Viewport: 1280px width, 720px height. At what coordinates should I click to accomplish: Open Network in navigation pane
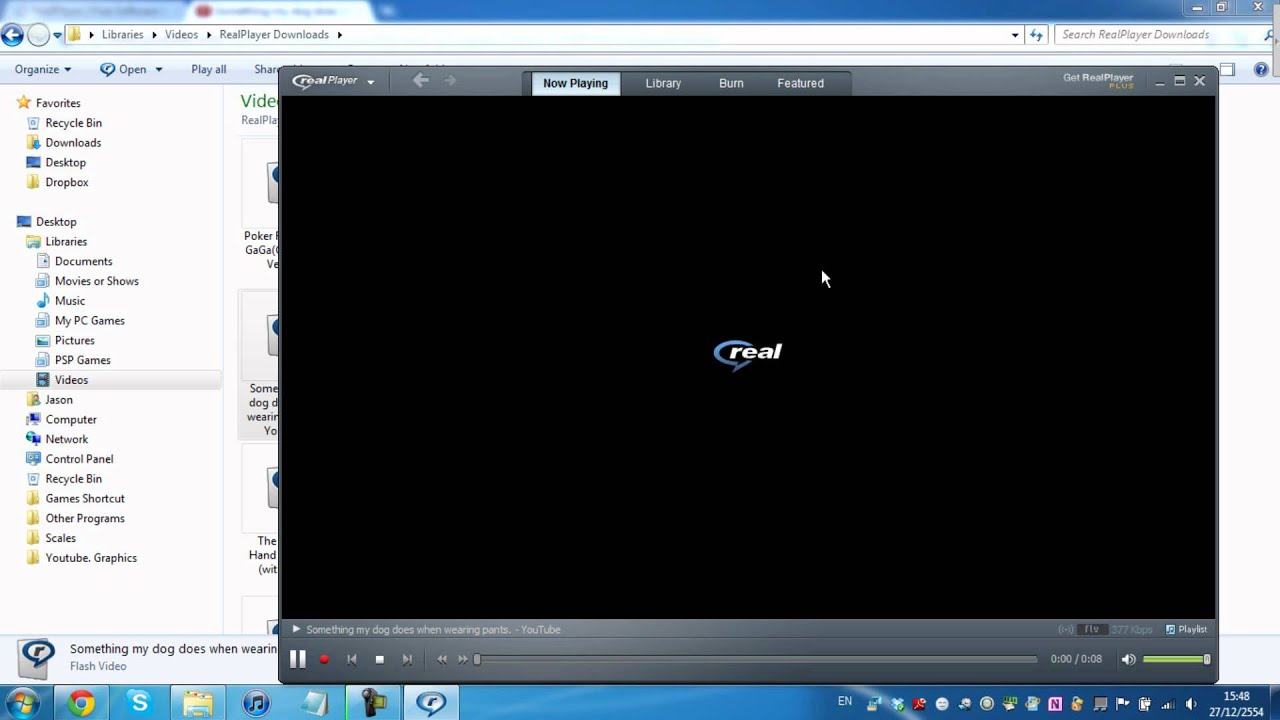pyautogui.click(x=67, y=439)
